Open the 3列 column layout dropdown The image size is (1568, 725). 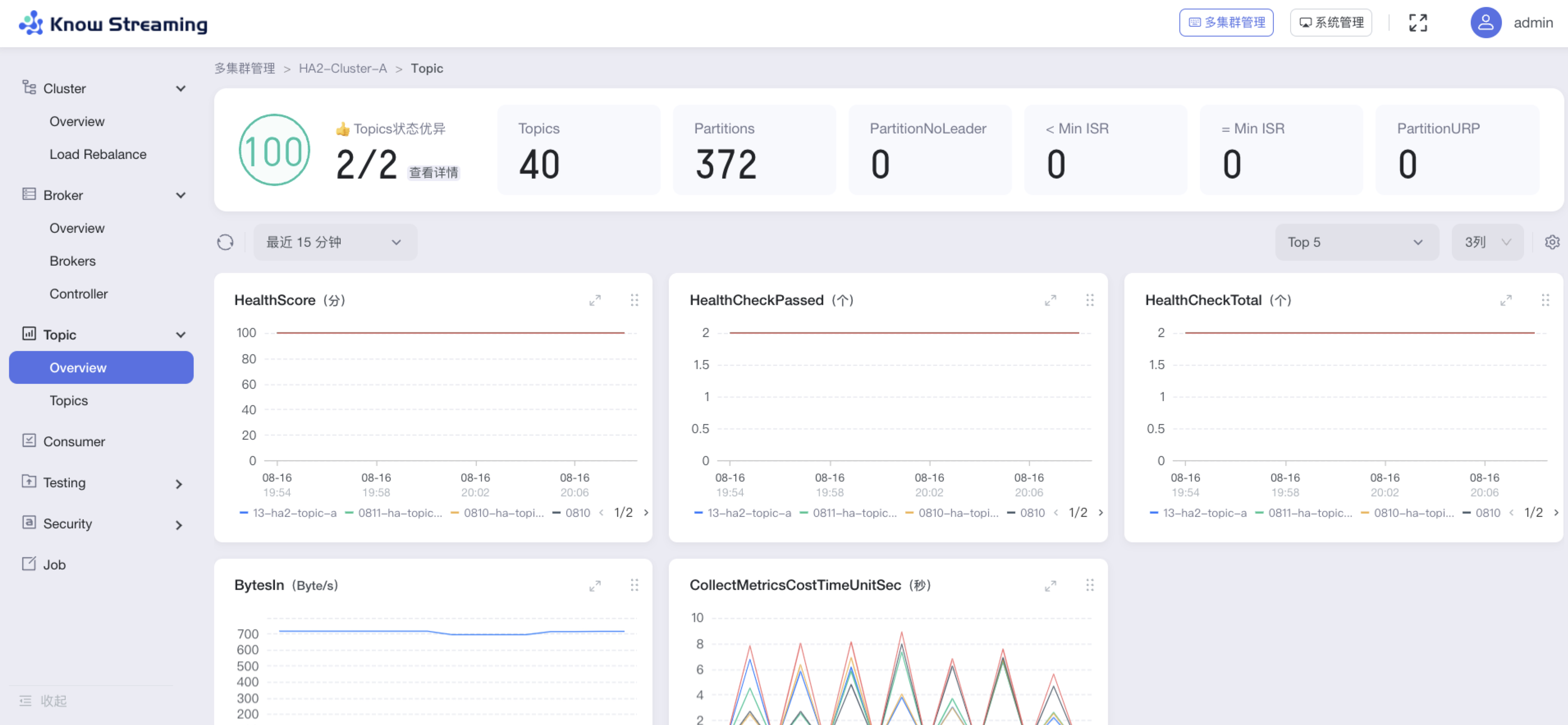pos(1487,242)
